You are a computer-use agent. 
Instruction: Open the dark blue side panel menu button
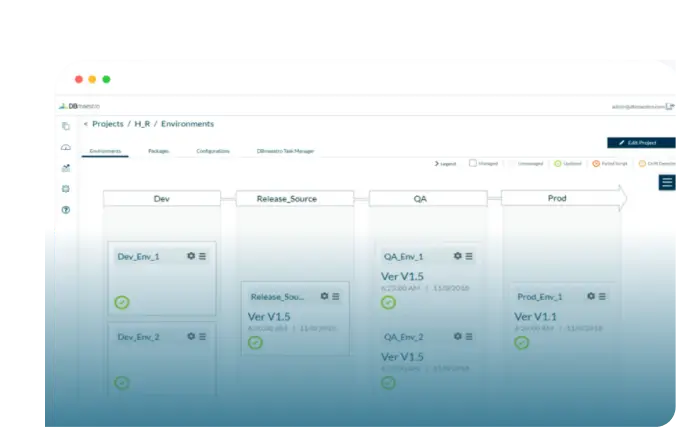point(667,182)
